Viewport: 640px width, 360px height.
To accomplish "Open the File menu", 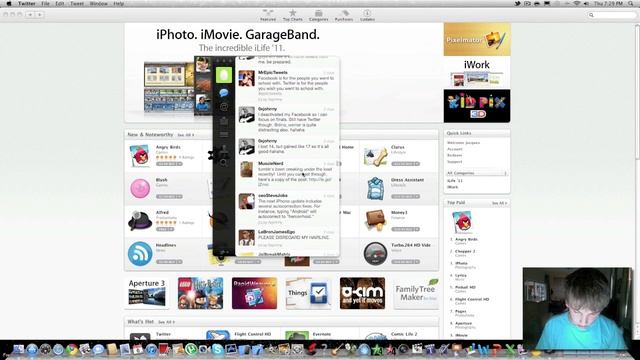I will (x=45, y=3).
